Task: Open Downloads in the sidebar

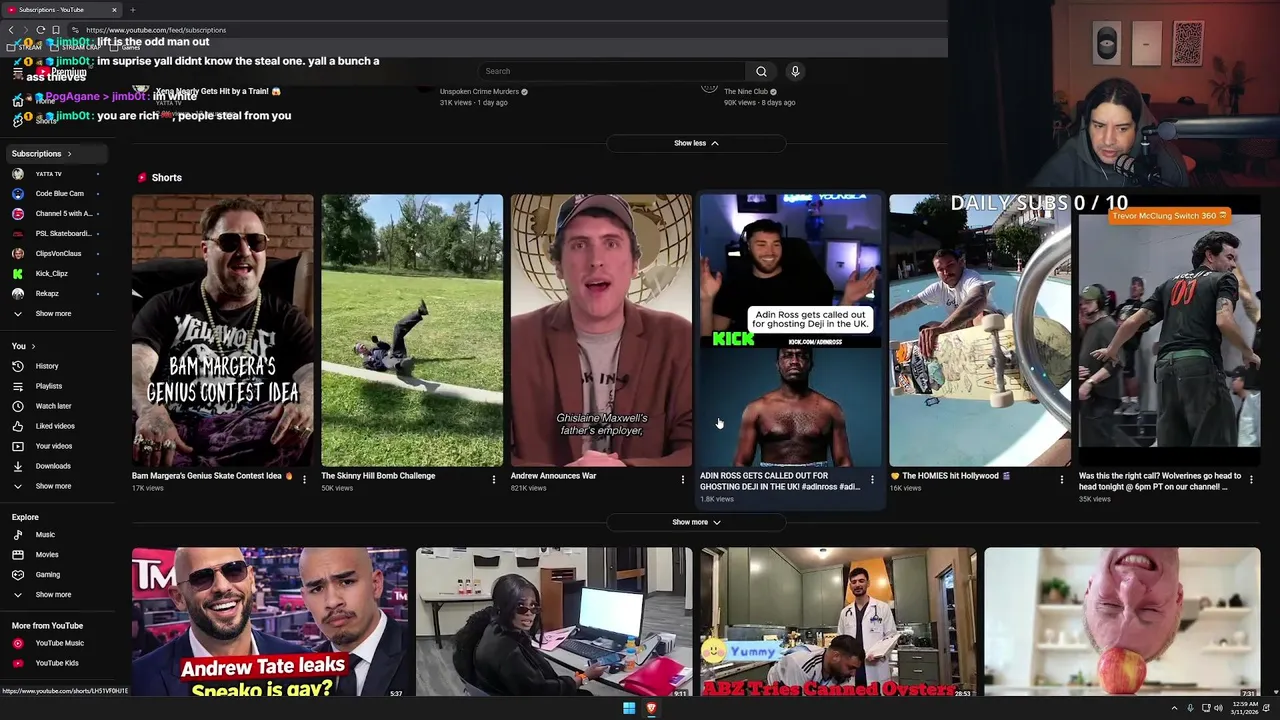Action: point(52,466)
